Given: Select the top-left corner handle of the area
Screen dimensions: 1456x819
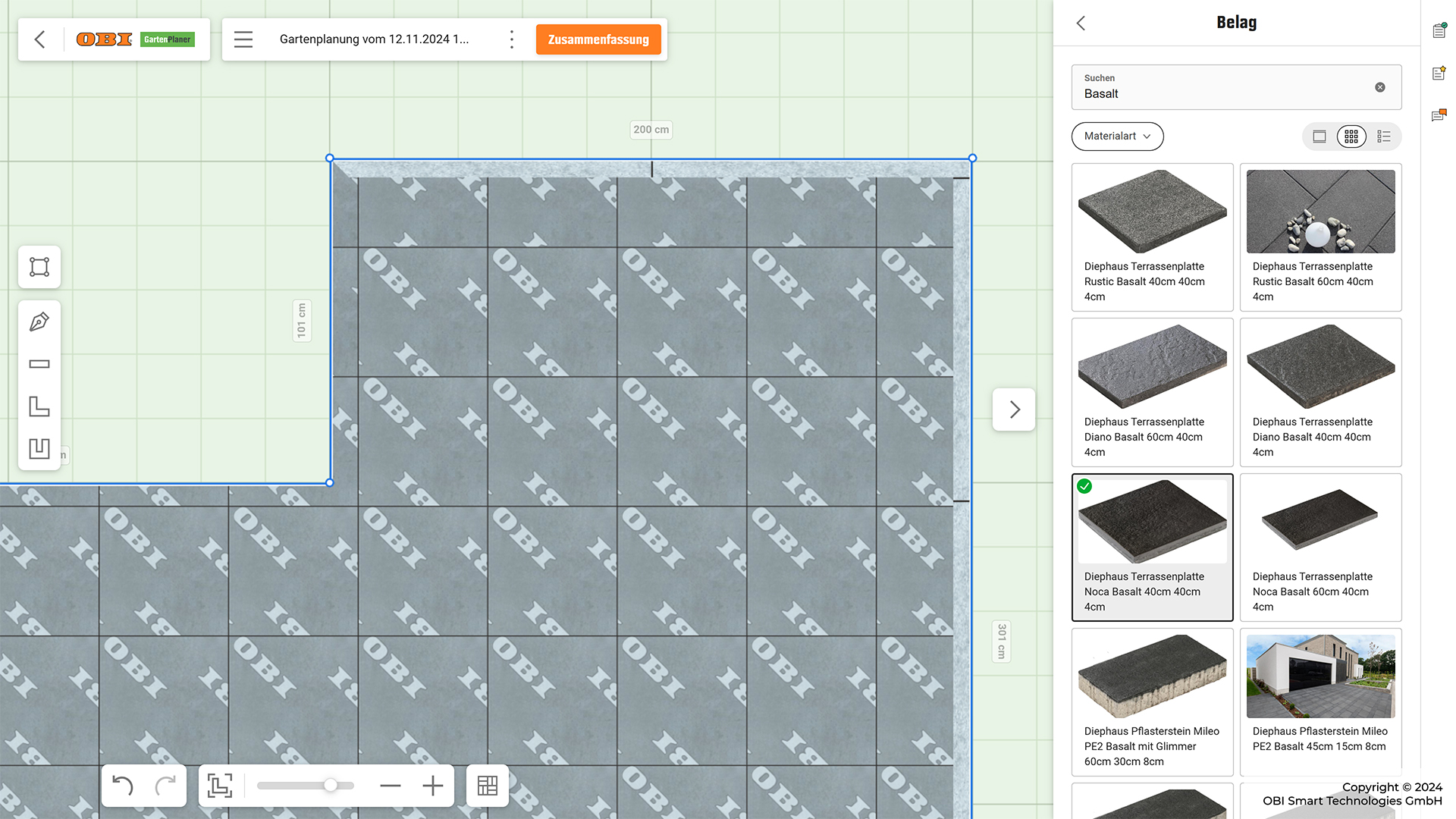Looking at the screenshot, I should coord(330,158).
